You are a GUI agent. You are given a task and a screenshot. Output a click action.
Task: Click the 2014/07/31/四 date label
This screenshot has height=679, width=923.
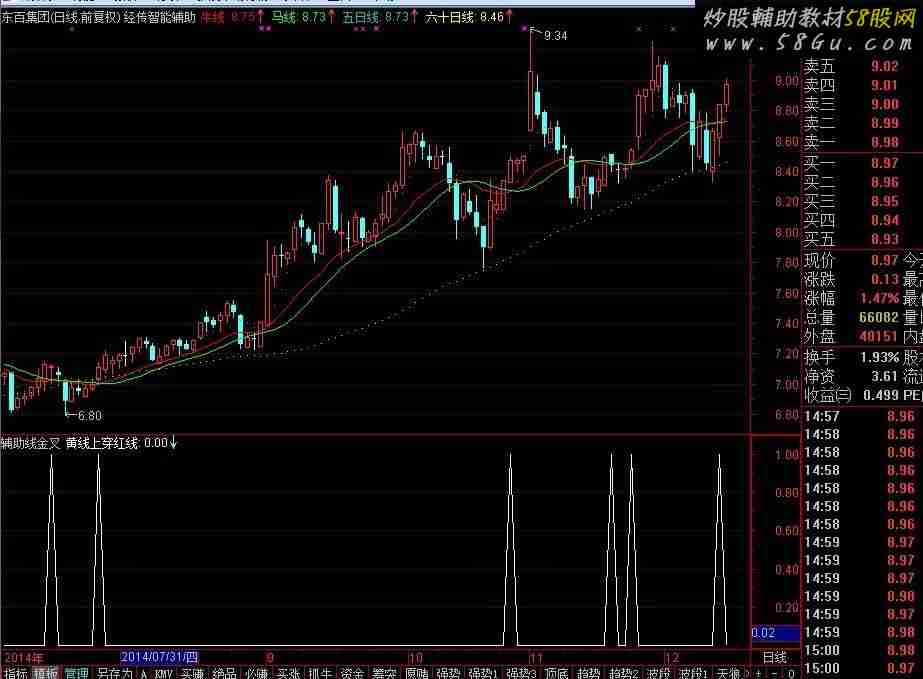click(x=160, y=657)
